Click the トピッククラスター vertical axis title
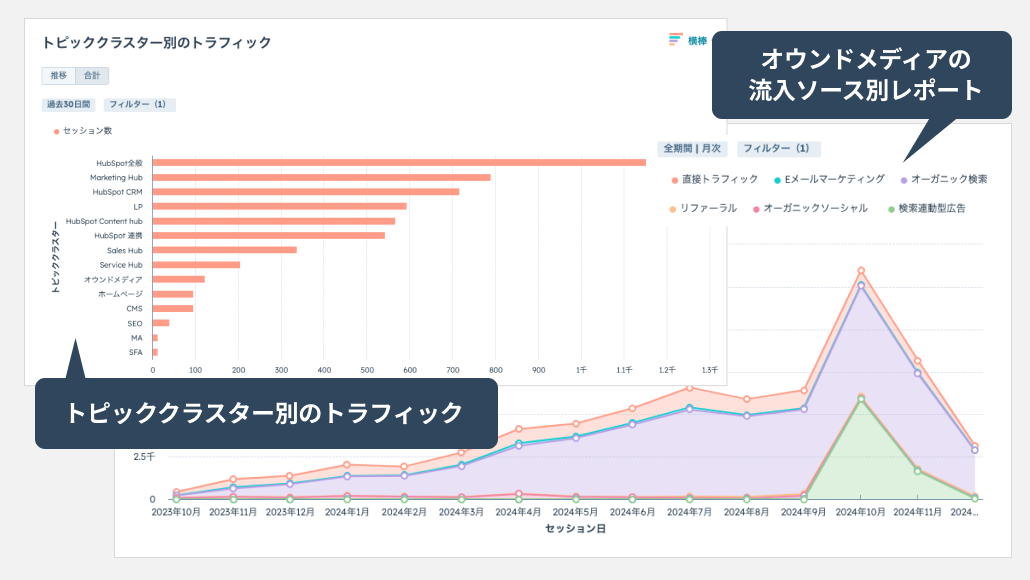 [55, 257]
